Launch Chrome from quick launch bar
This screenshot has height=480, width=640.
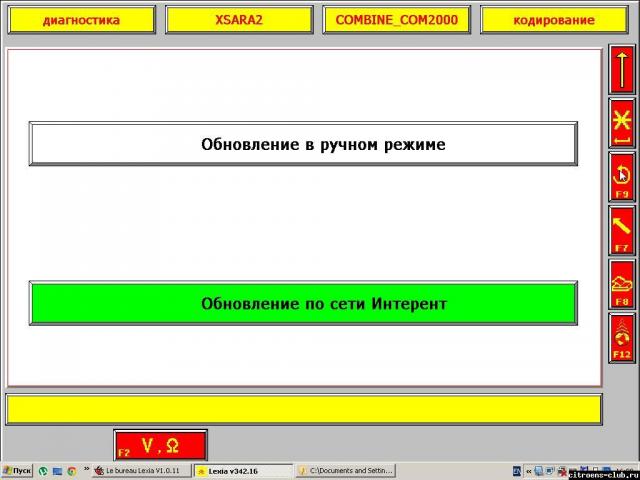point(72,471)
